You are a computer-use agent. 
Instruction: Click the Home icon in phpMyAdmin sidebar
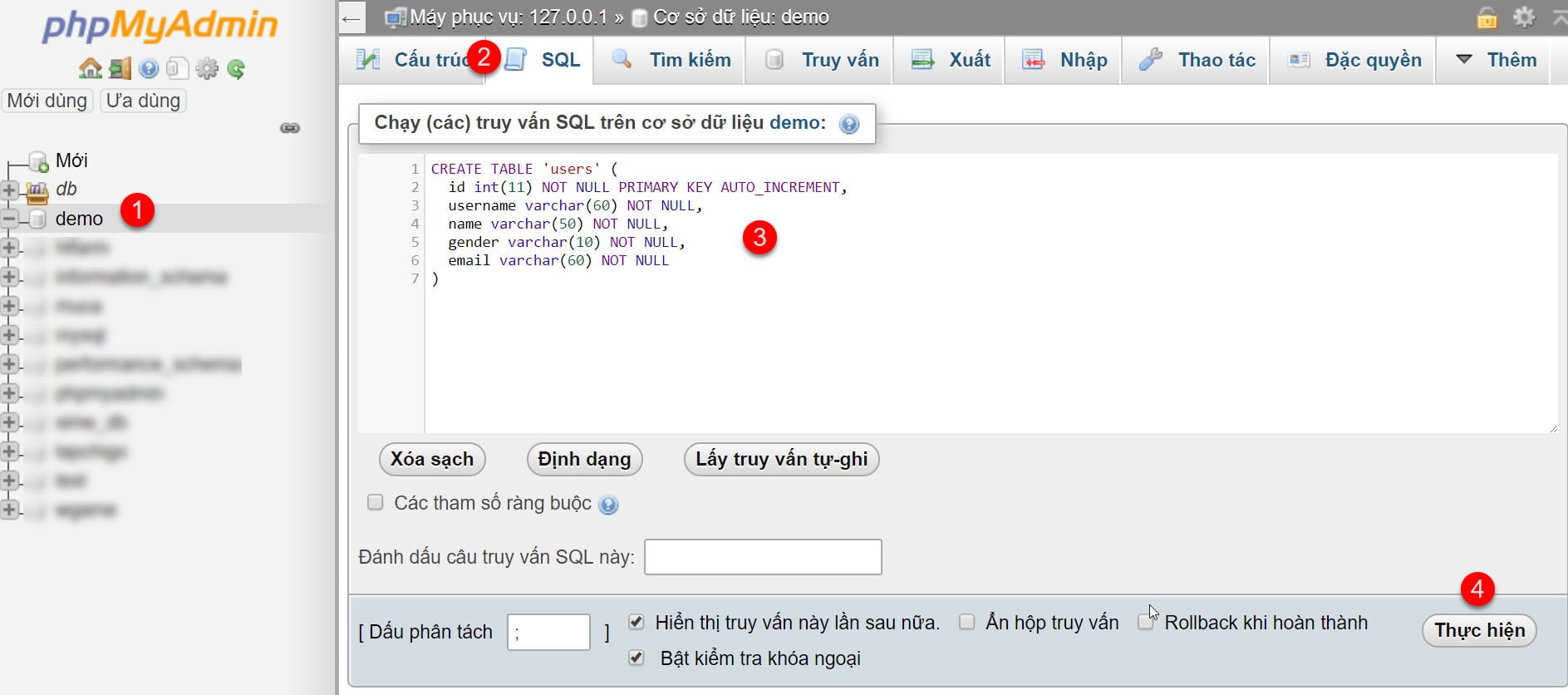pos(90,68)
